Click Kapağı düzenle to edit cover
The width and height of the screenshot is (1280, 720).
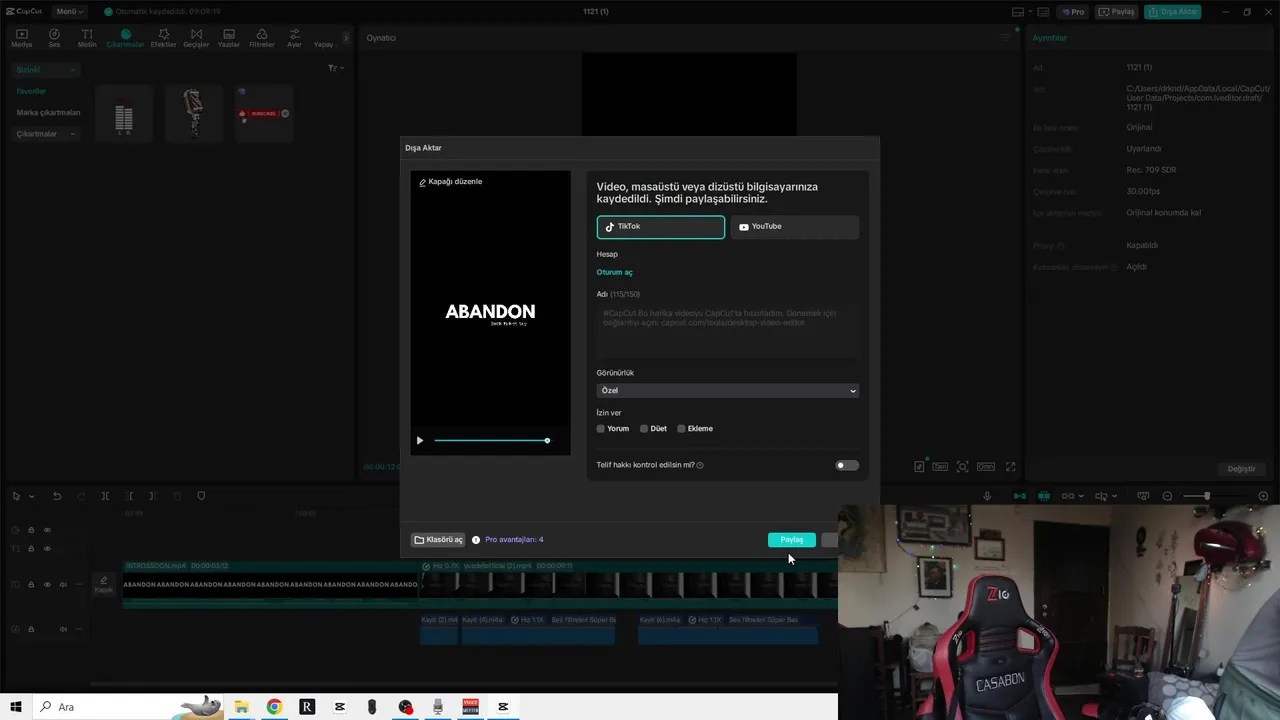coord(450,182)
